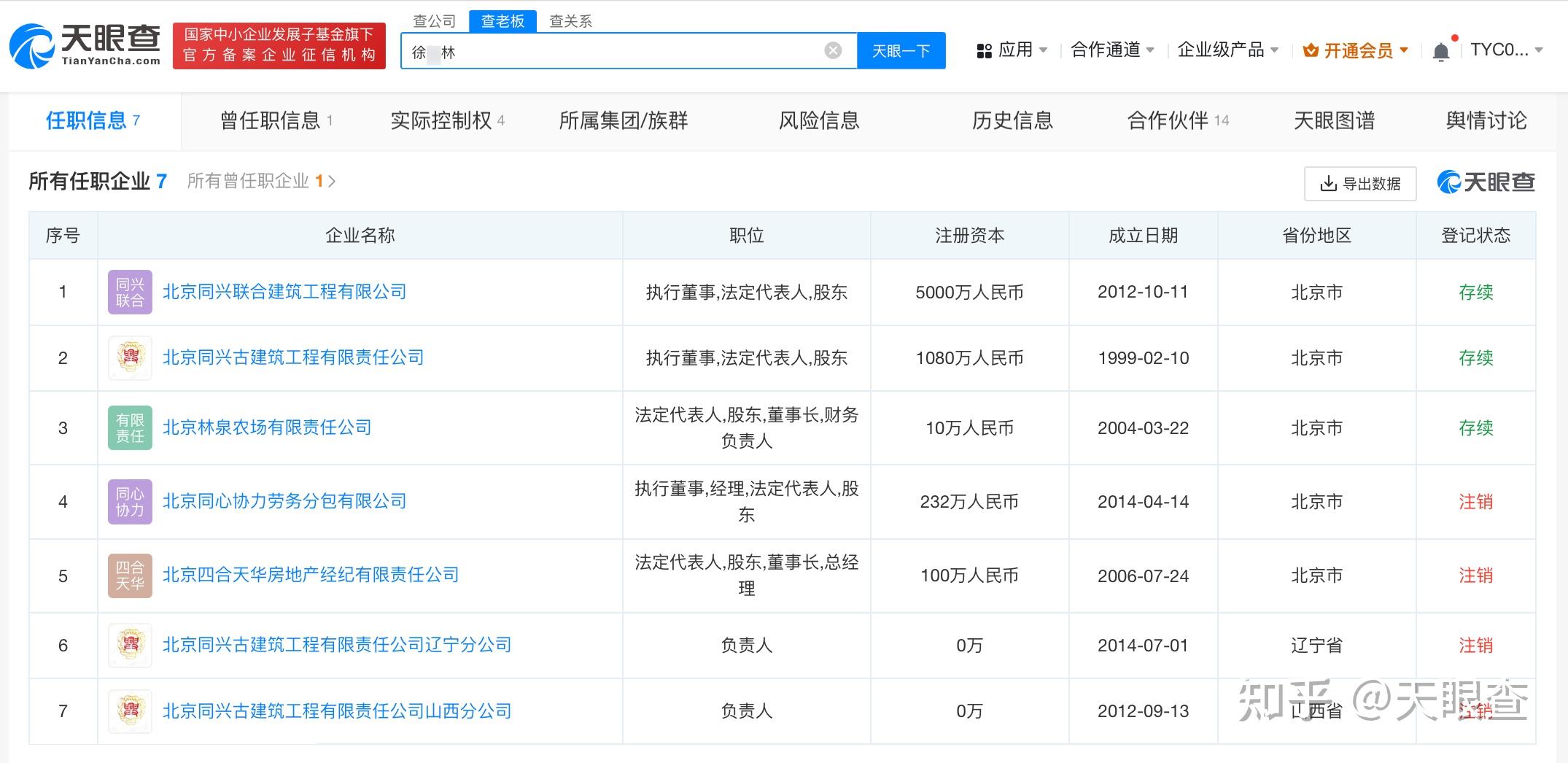The image size is (1568, 763).
Task: Click the date 2004-03-22
Action: [1143, 428]
